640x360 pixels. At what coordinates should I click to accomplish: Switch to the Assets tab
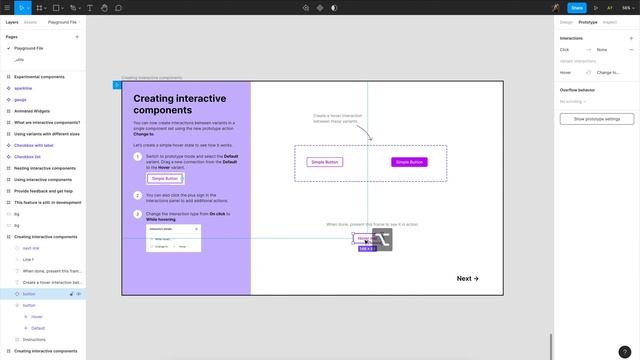click(30, 22)
